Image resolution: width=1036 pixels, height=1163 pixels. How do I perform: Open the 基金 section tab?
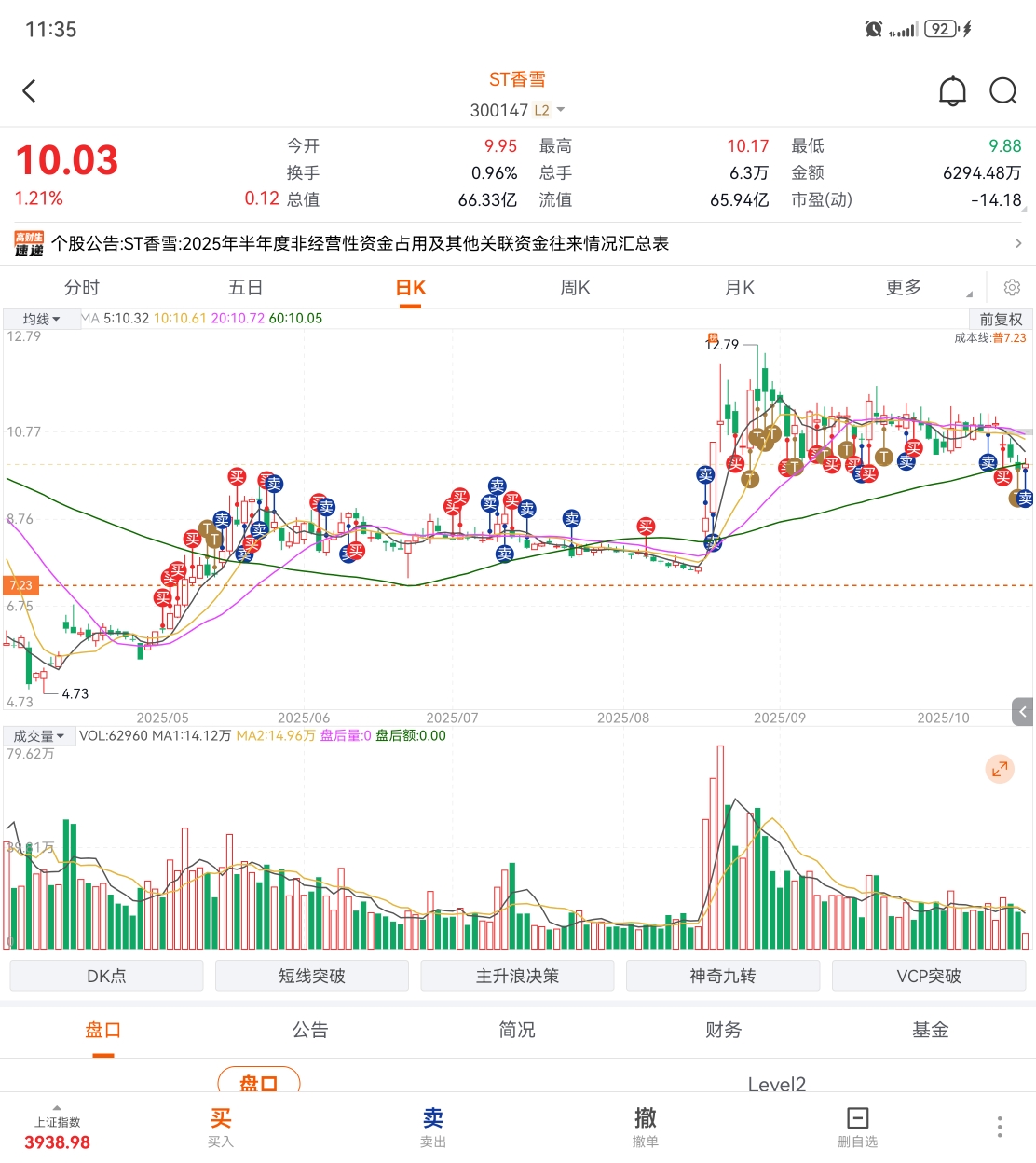931,1030
